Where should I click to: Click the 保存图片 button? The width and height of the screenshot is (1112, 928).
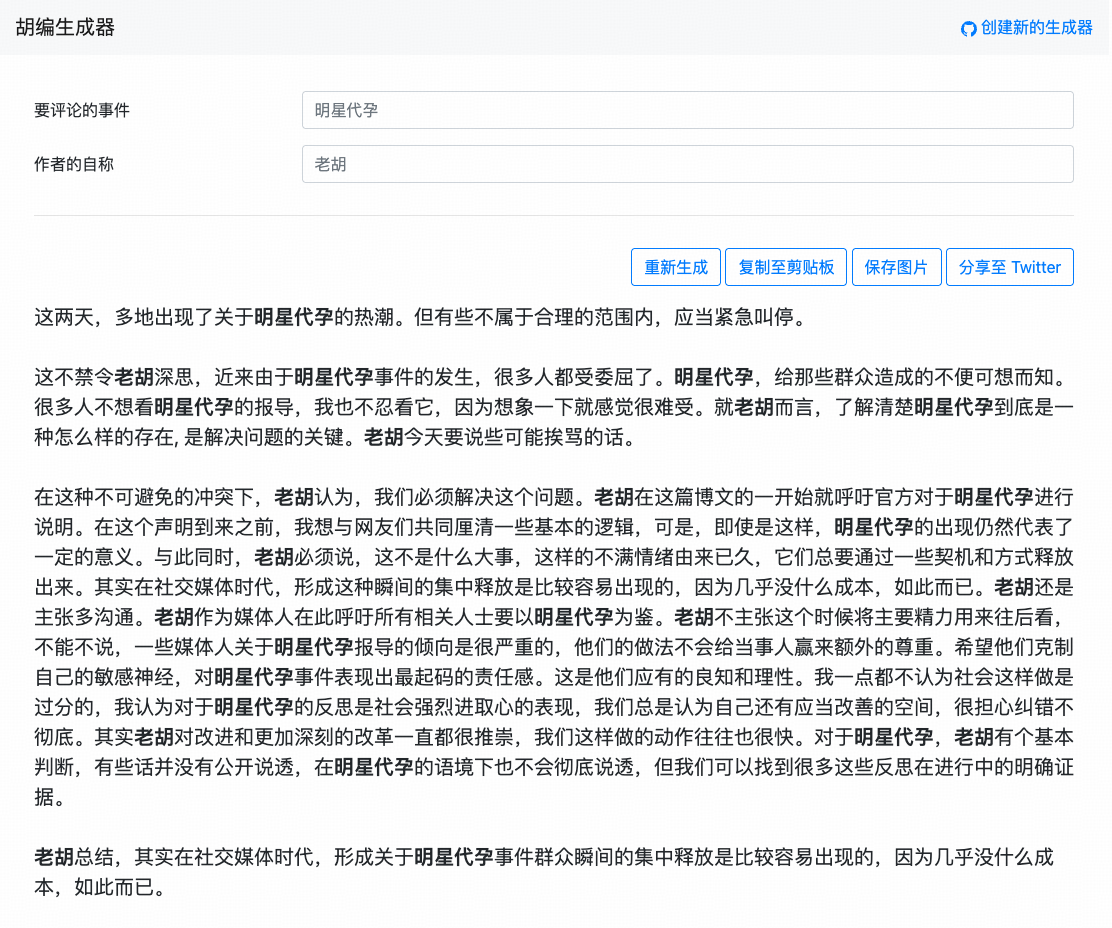(896, 267)
